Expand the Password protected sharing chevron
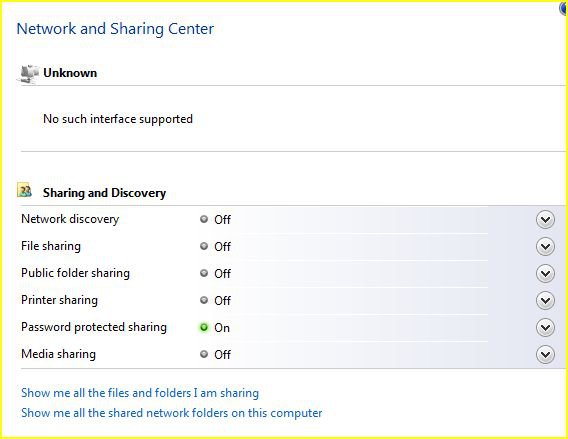 point(545,328)
